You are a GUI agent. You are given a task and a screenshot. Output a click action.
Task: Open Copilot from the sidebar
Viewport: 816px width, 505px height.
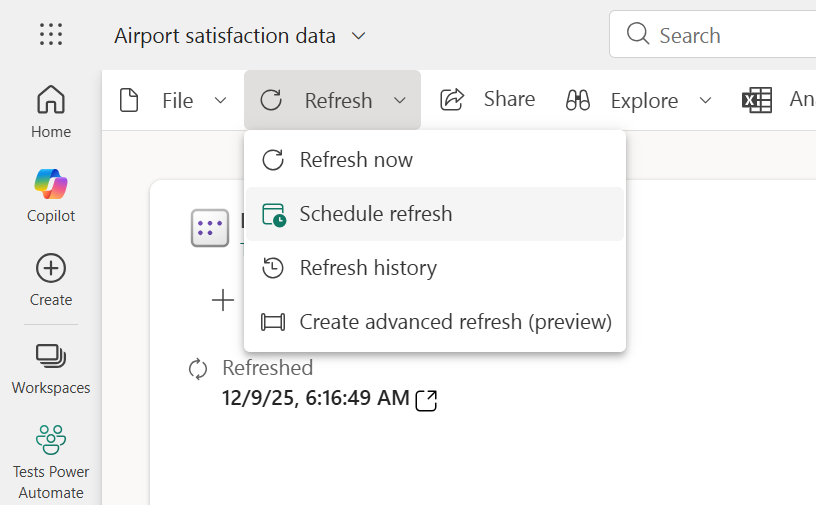click(x=51, y=196)
